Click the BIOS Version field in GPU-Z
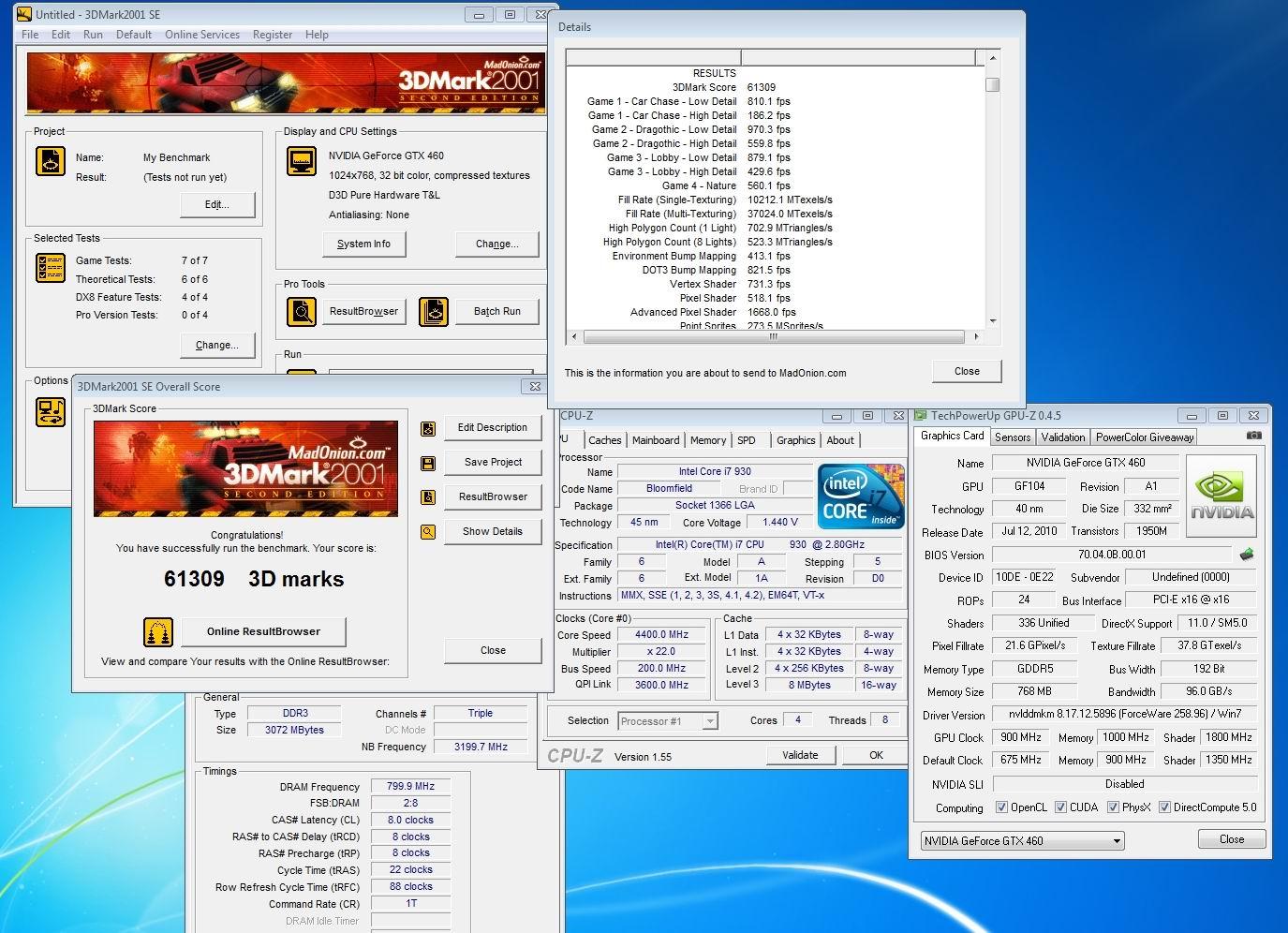Viewport: 1288px width, 933px height. (x=1112, y=555)
